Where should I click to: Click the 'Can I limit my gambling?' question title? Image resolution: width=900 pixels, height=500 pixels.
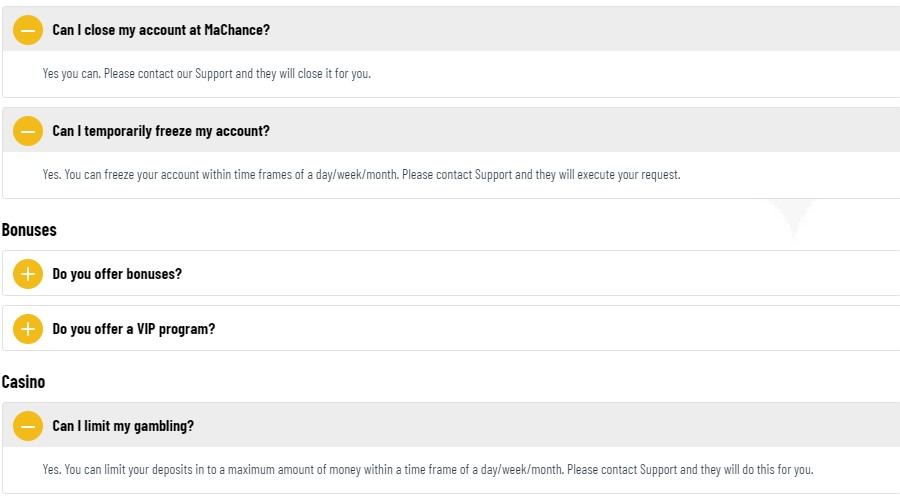click(123, 426)
